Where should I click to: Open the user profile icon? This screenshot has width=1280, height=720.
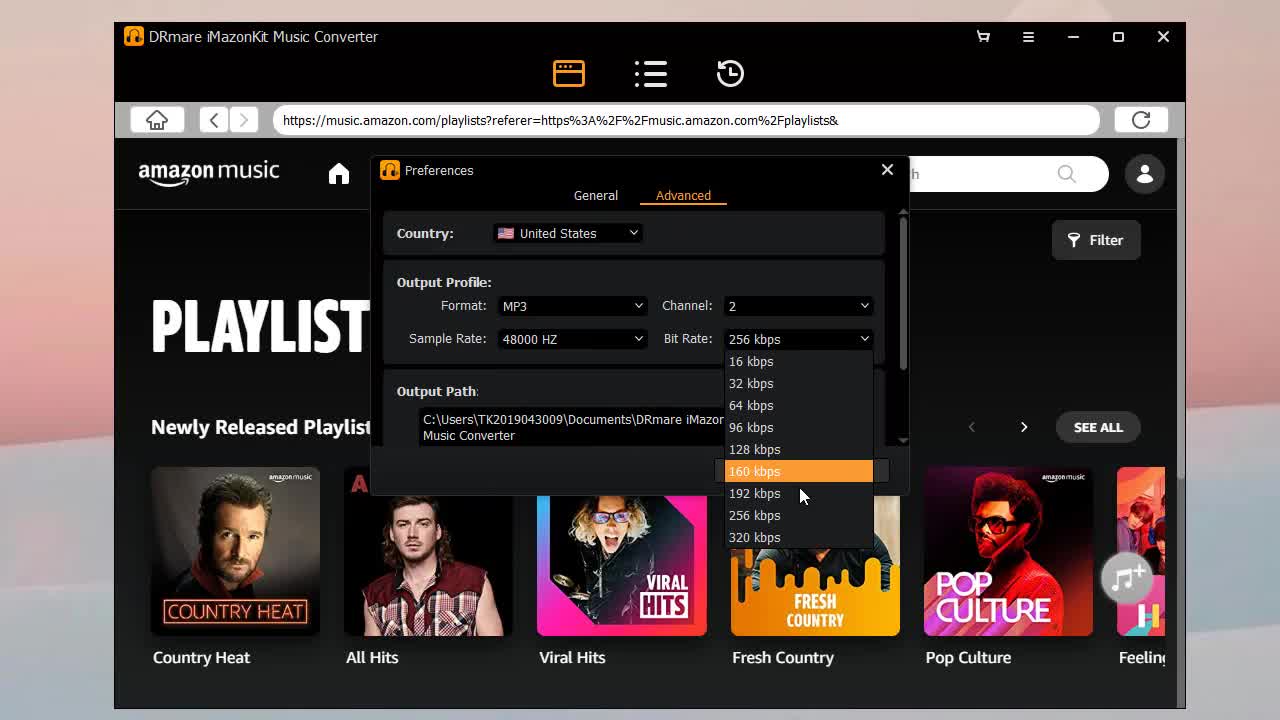tap(1145, 174)
